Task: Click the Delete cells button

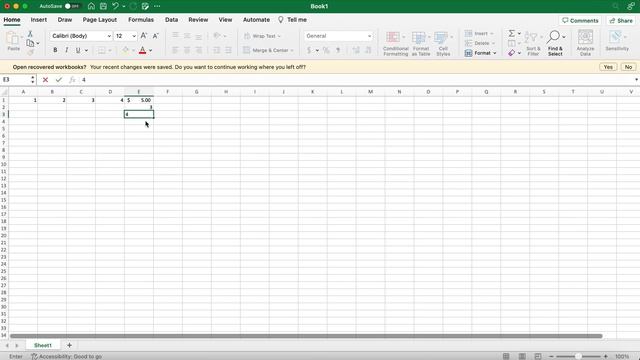Action: coord(480,43)
